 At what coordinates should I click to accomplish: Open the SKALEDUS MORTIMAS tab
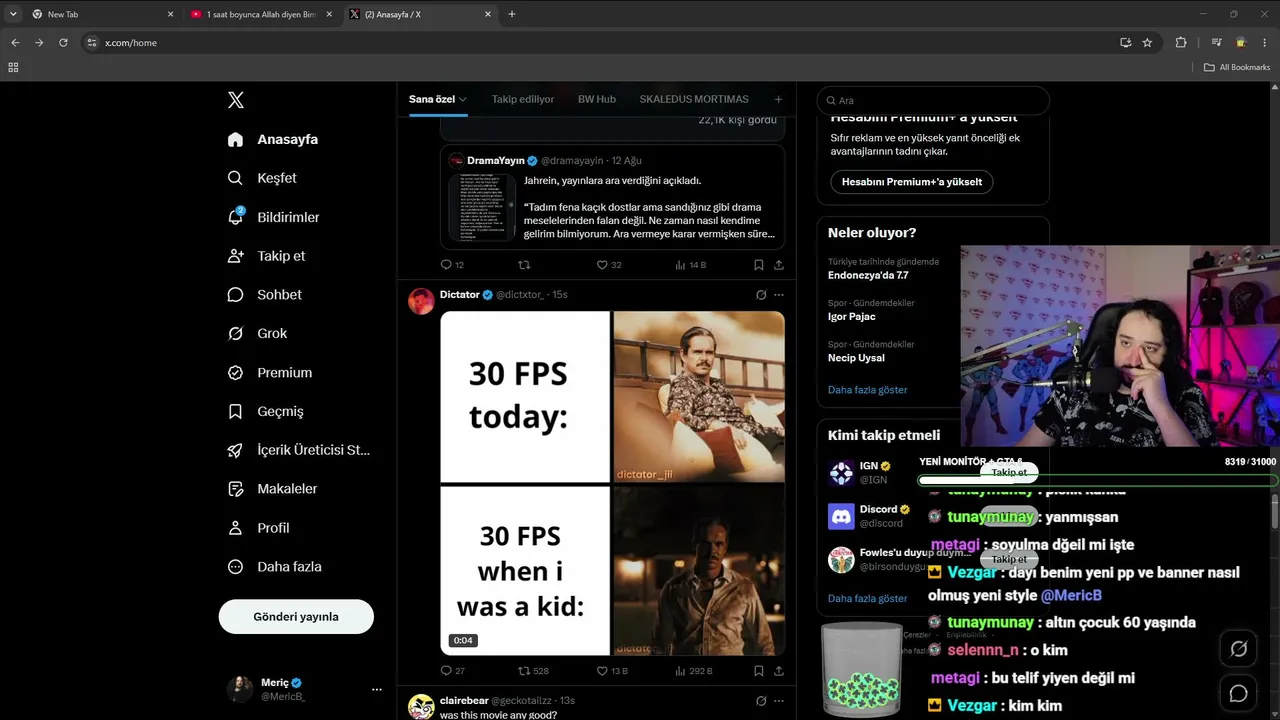point(694,99)
